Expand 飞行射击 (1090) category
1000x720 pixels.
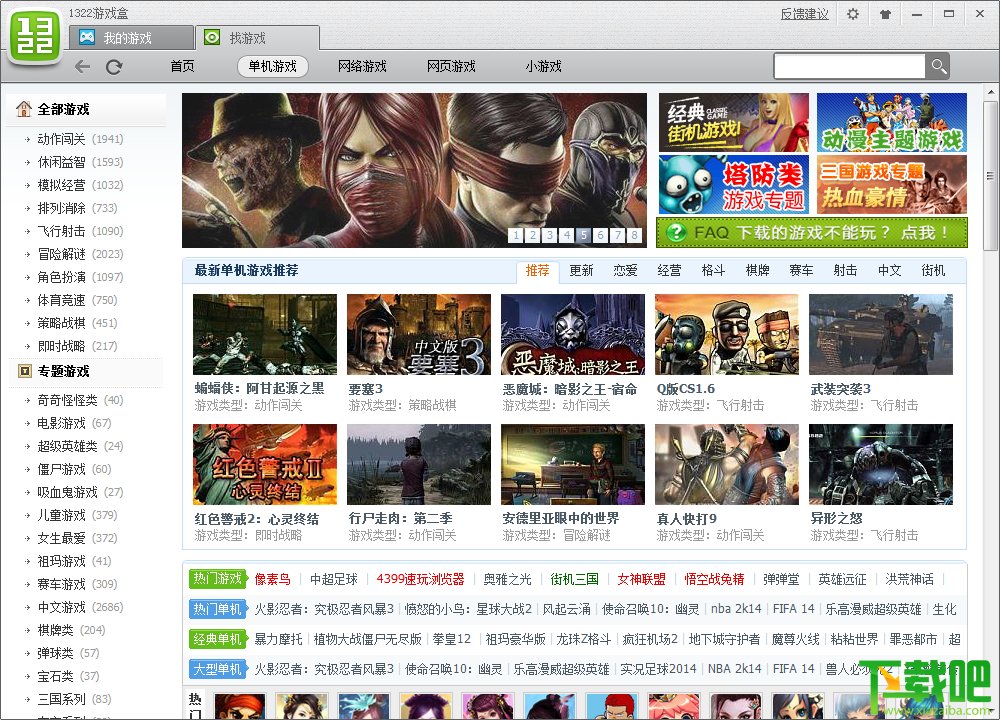click(x=80, y=231)
